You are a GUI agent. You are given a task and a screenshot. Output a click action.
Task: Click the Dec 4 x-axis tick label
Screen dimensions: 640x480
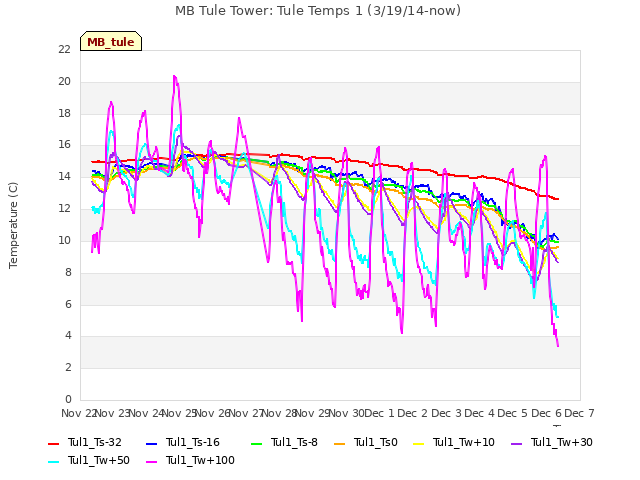pos(480,413)
